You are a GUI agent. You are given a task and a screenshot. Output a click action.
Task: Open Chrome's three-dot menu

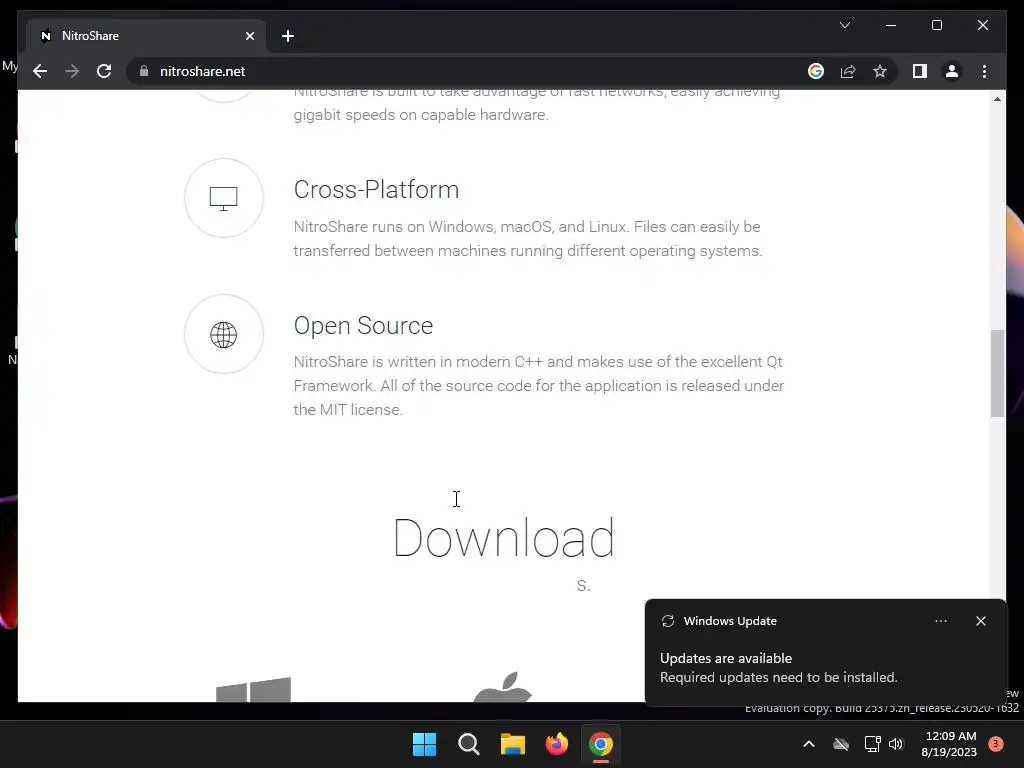pyautogui.click(x=984, y=71)
